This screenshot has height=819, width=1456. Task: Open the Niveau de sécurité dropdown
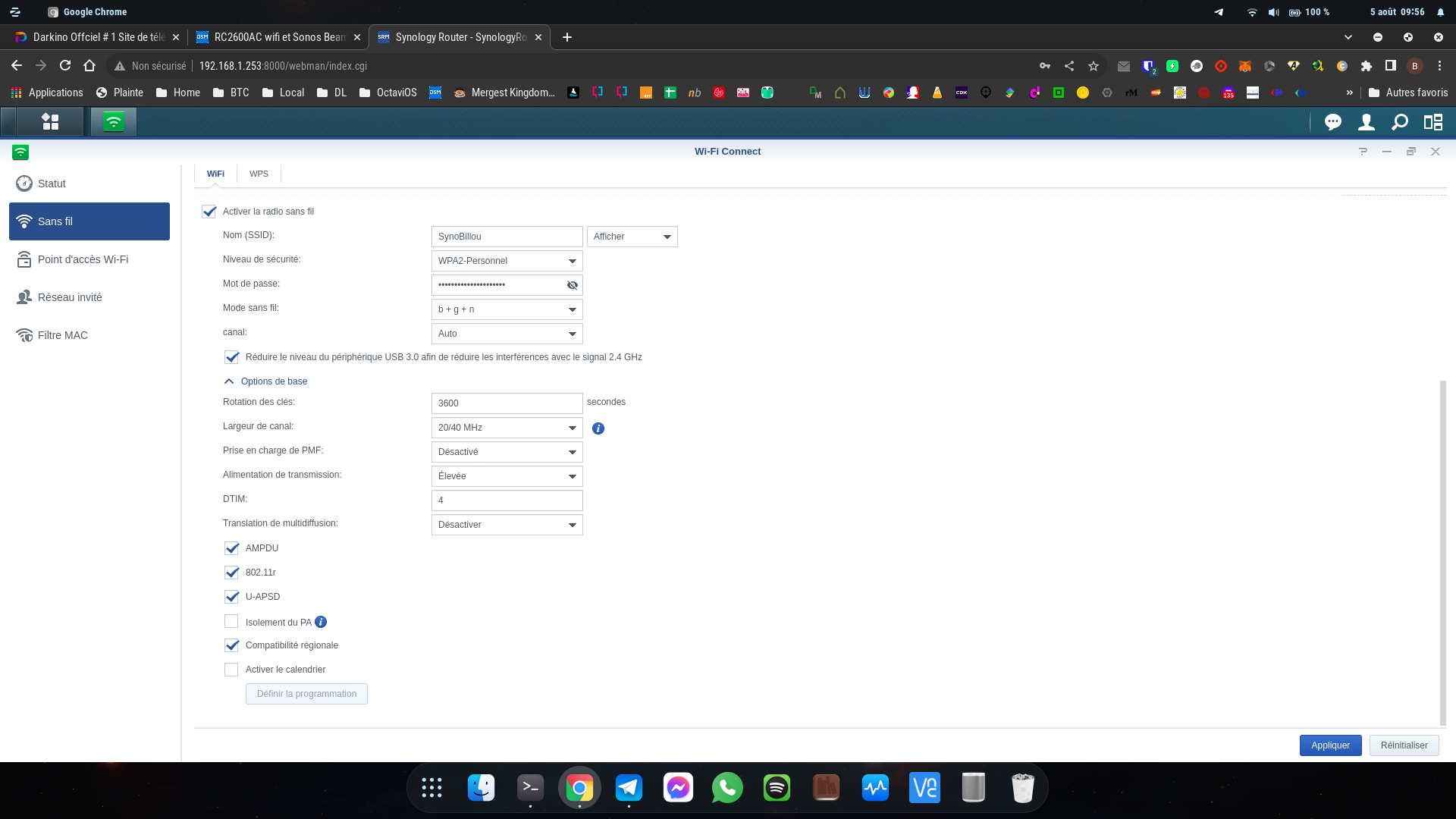coord(507,261)
